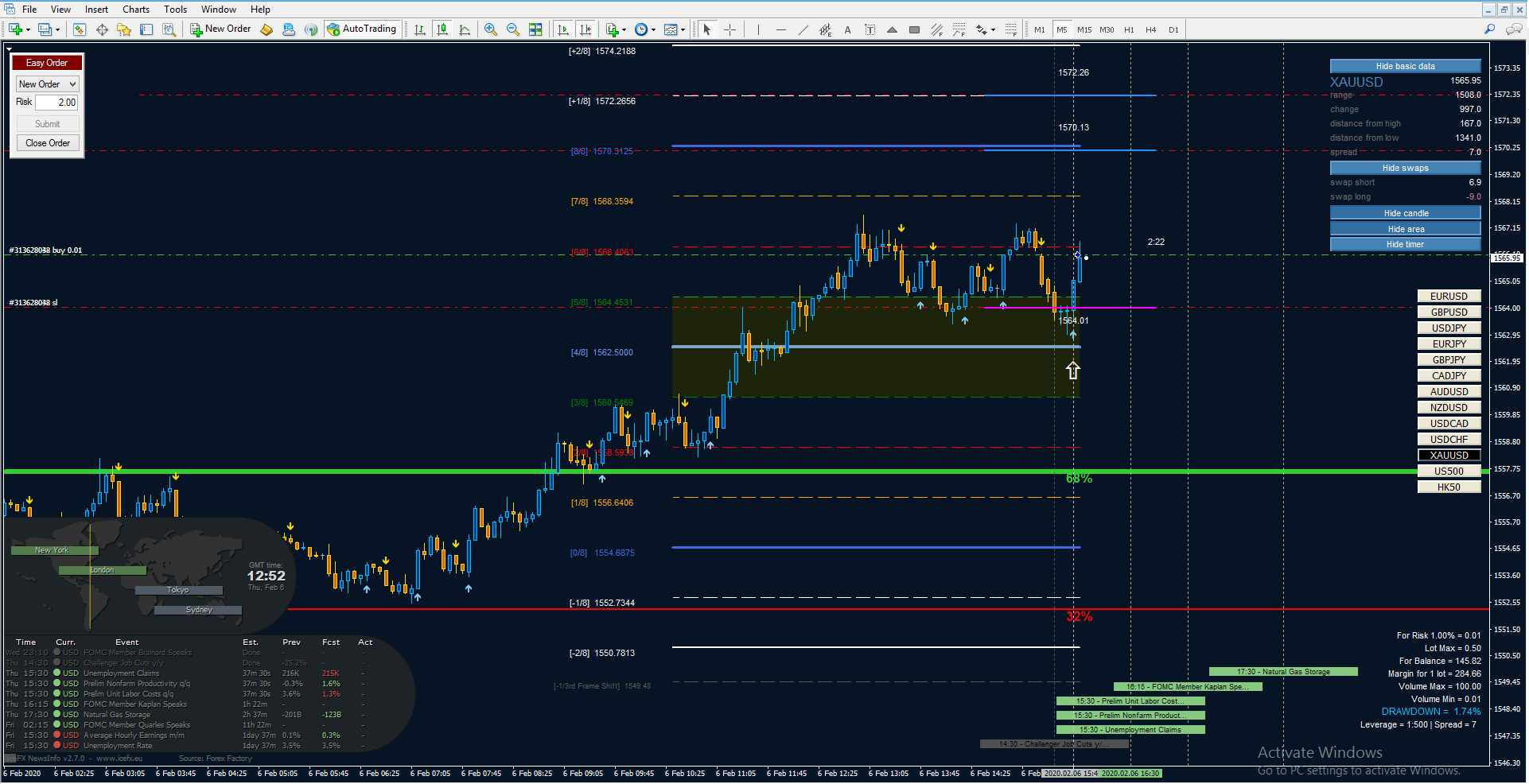
Task: Click the Risk value input field
Action: pyautogui.click(x=56, y=102)
